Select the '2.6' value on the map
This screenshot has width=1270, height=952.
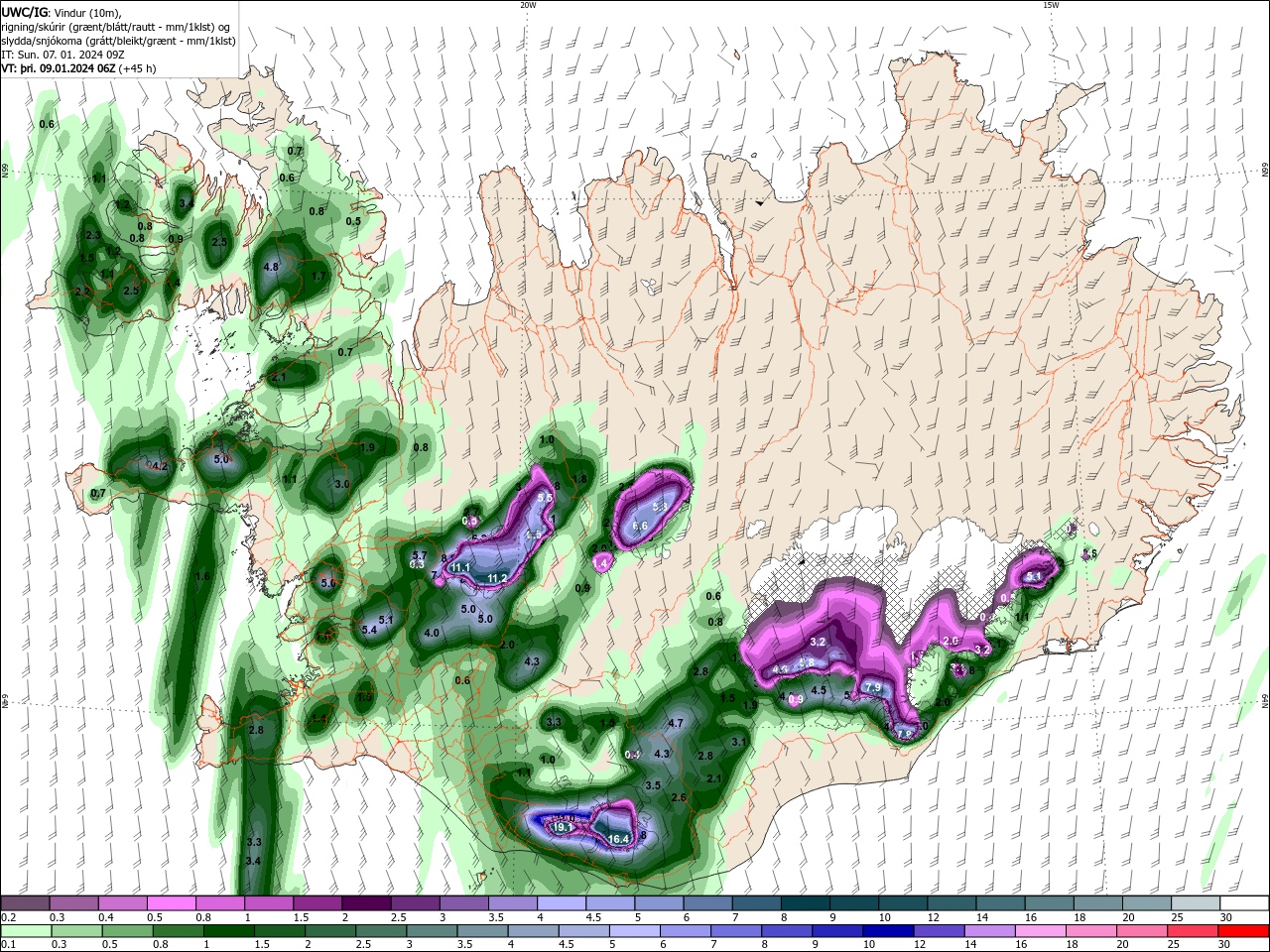click(680, 797)
